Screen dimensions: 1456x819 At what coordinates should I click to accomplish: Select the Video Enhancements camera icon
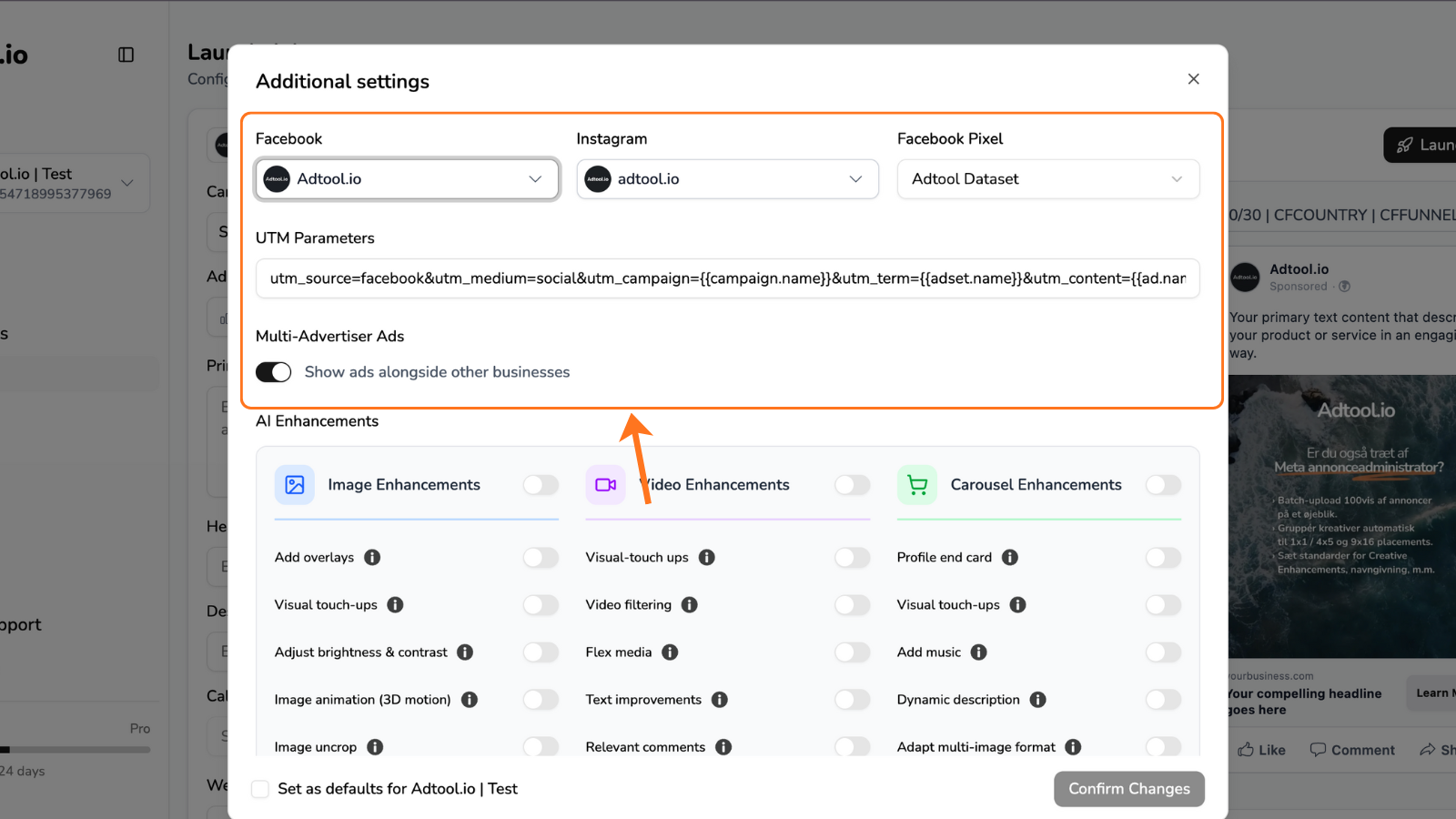tap(605, 484)
